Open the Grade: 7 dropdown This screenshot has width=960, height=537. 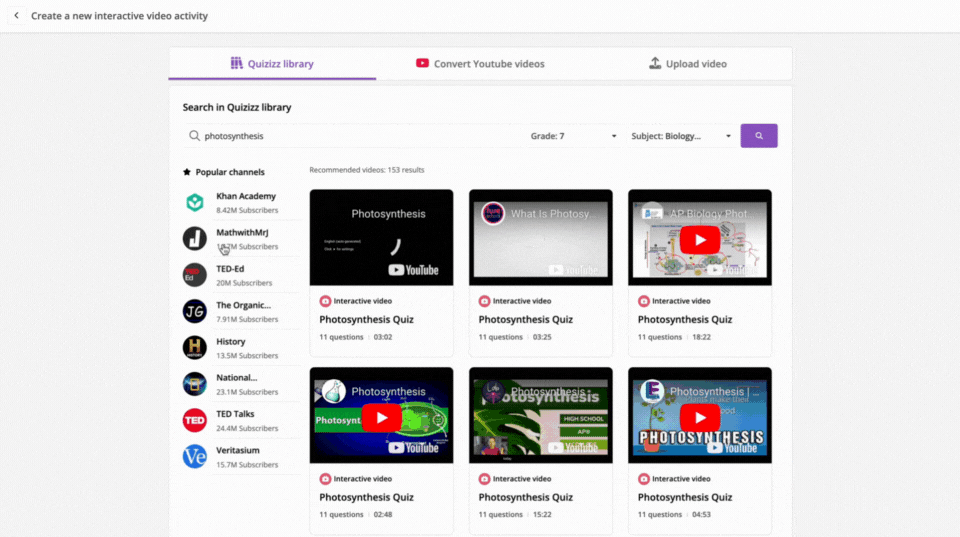click(x=574, y=136)
